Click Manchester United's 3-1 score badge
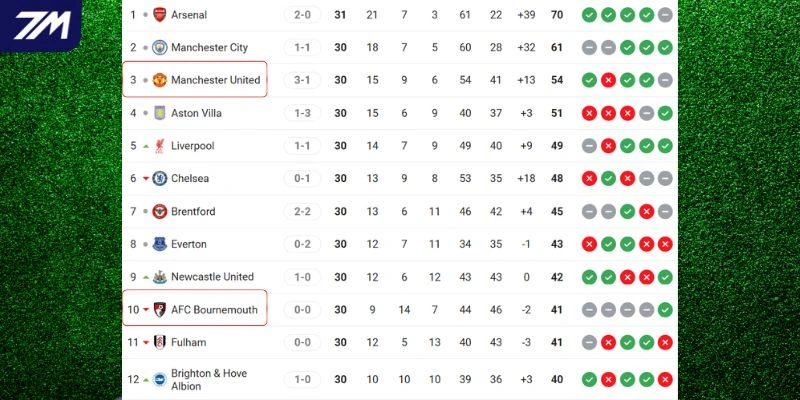The image size is (800, 400). coord(302,80)
